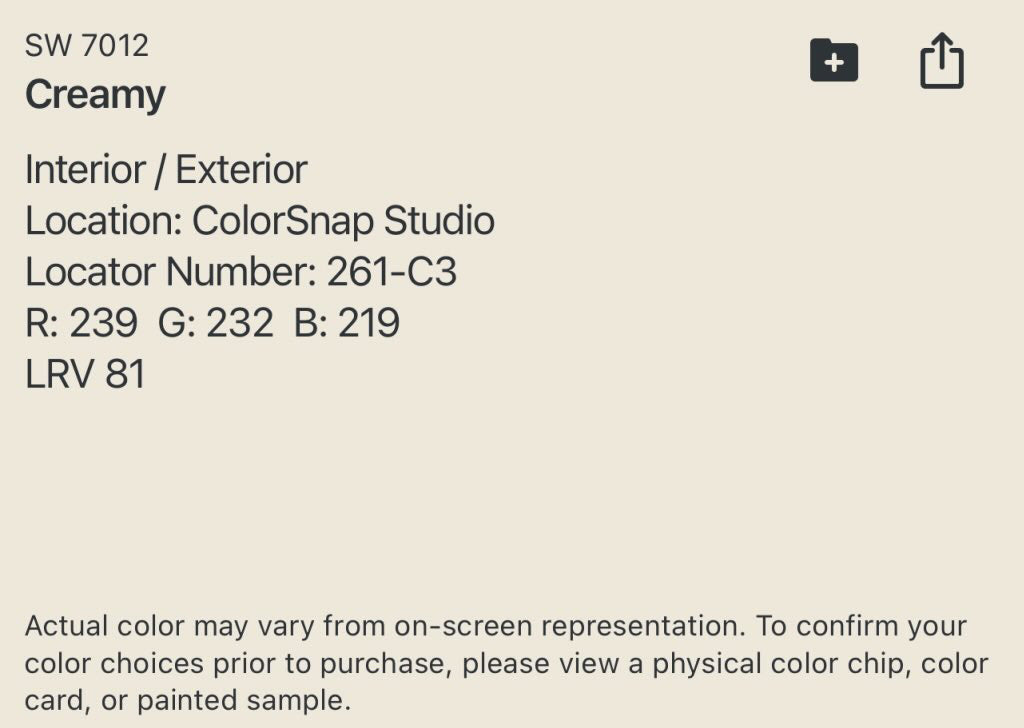This screenshot has width=1024, height=728.
Task: Select the R: 239 red value
Action: point(82,323)
